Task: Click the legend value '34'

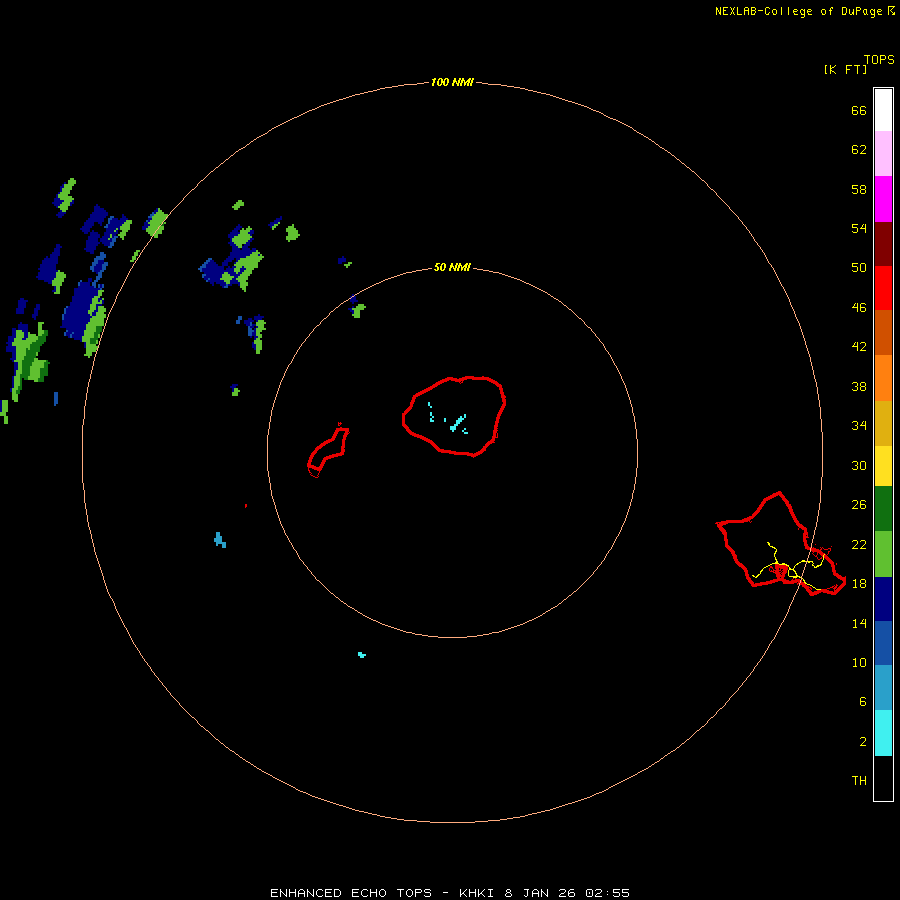Action: point(859,426)
